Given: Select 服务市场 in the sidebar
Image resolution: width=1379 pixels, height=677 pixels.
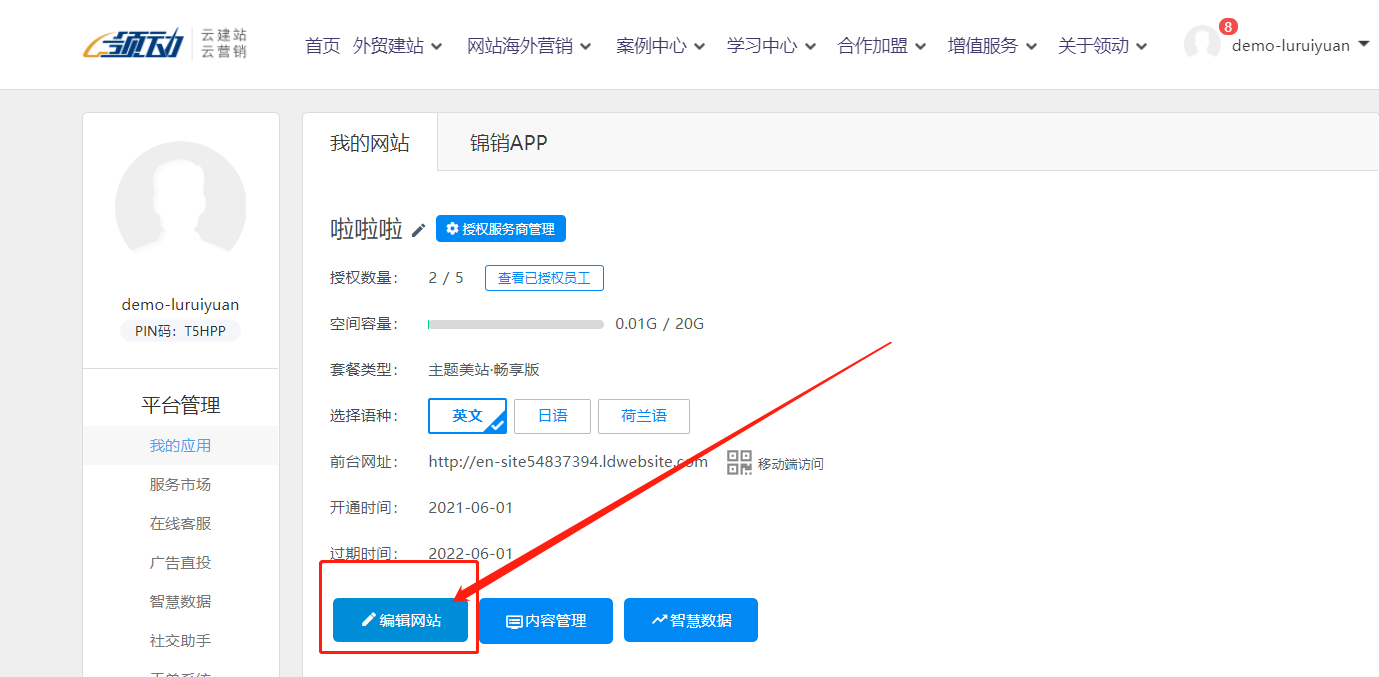Looking at the screenshot, I should coord(181,485).
